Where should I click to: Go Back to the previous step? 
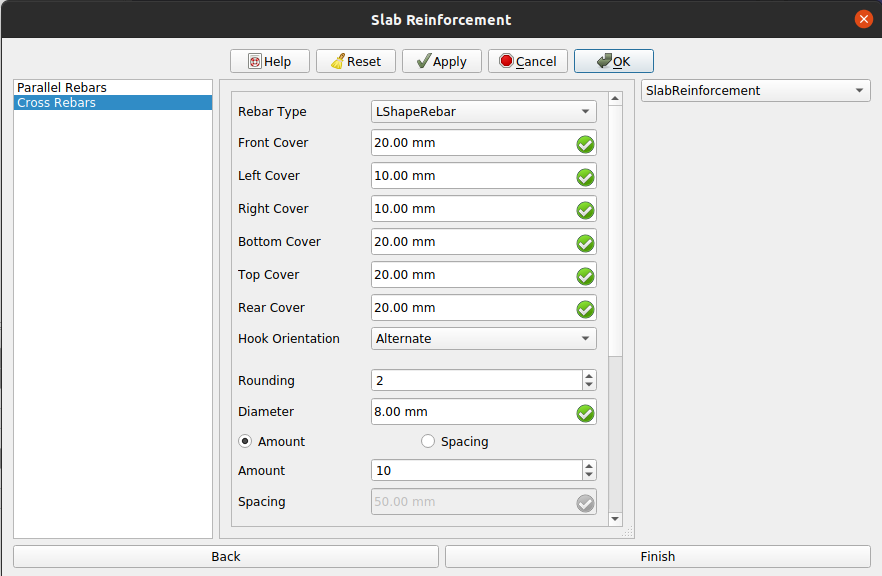pos(226,556)
